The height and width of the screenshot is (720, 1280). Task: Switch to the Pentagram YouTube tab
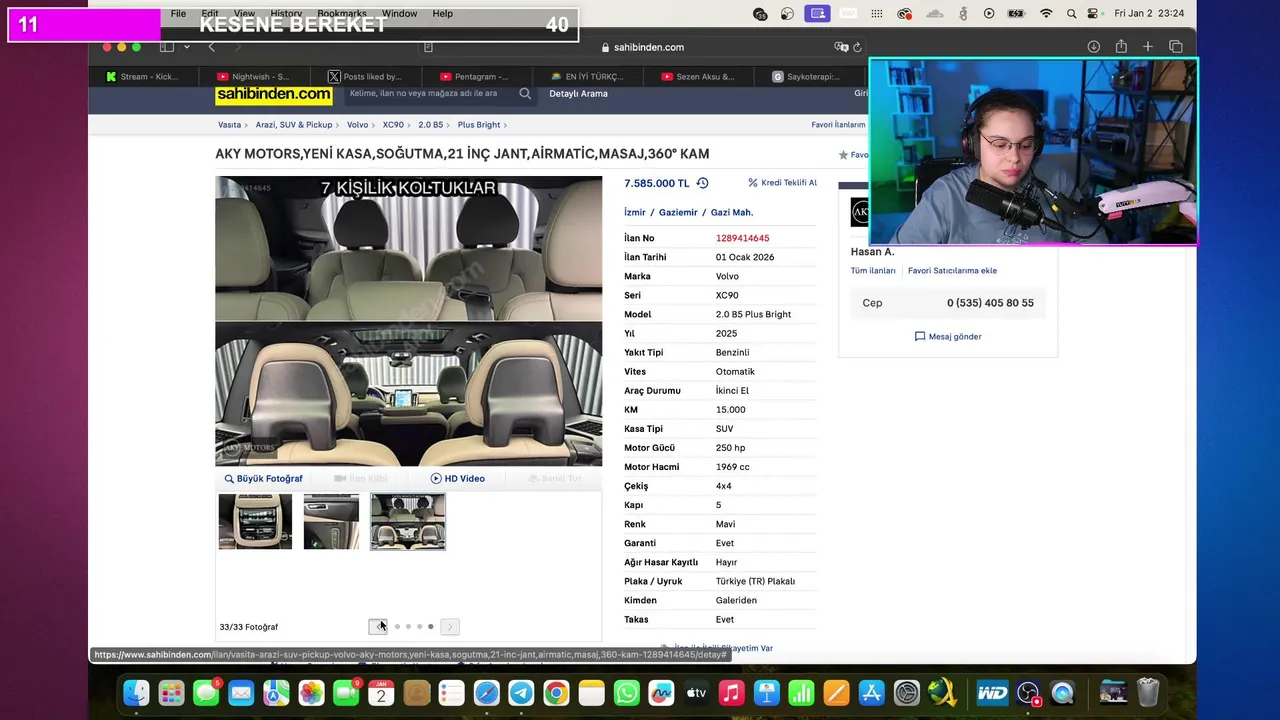[x=475, y=76]
